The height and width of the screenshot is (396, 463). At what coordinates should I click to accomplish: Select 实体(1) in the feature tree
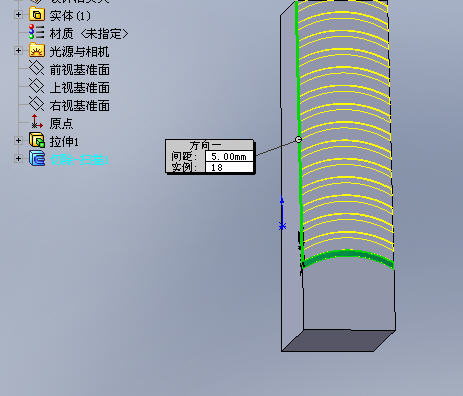tap(70, 16)
